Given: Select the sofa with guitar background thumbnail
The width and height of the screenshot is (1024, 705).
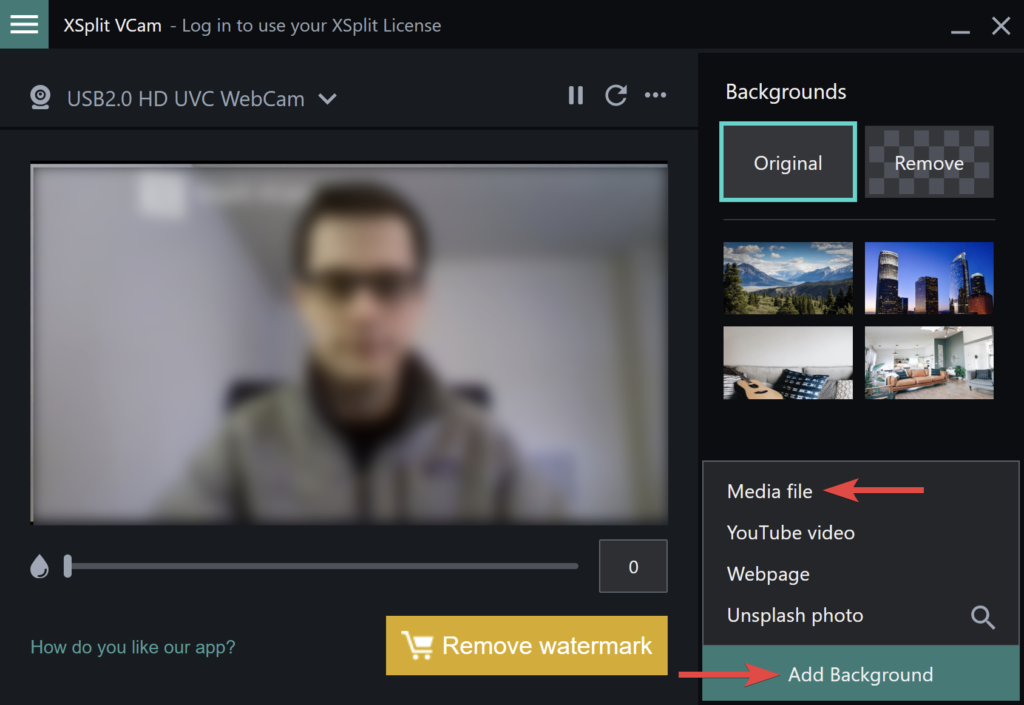Looking at the screenshot, I should [x=788, y=363].
